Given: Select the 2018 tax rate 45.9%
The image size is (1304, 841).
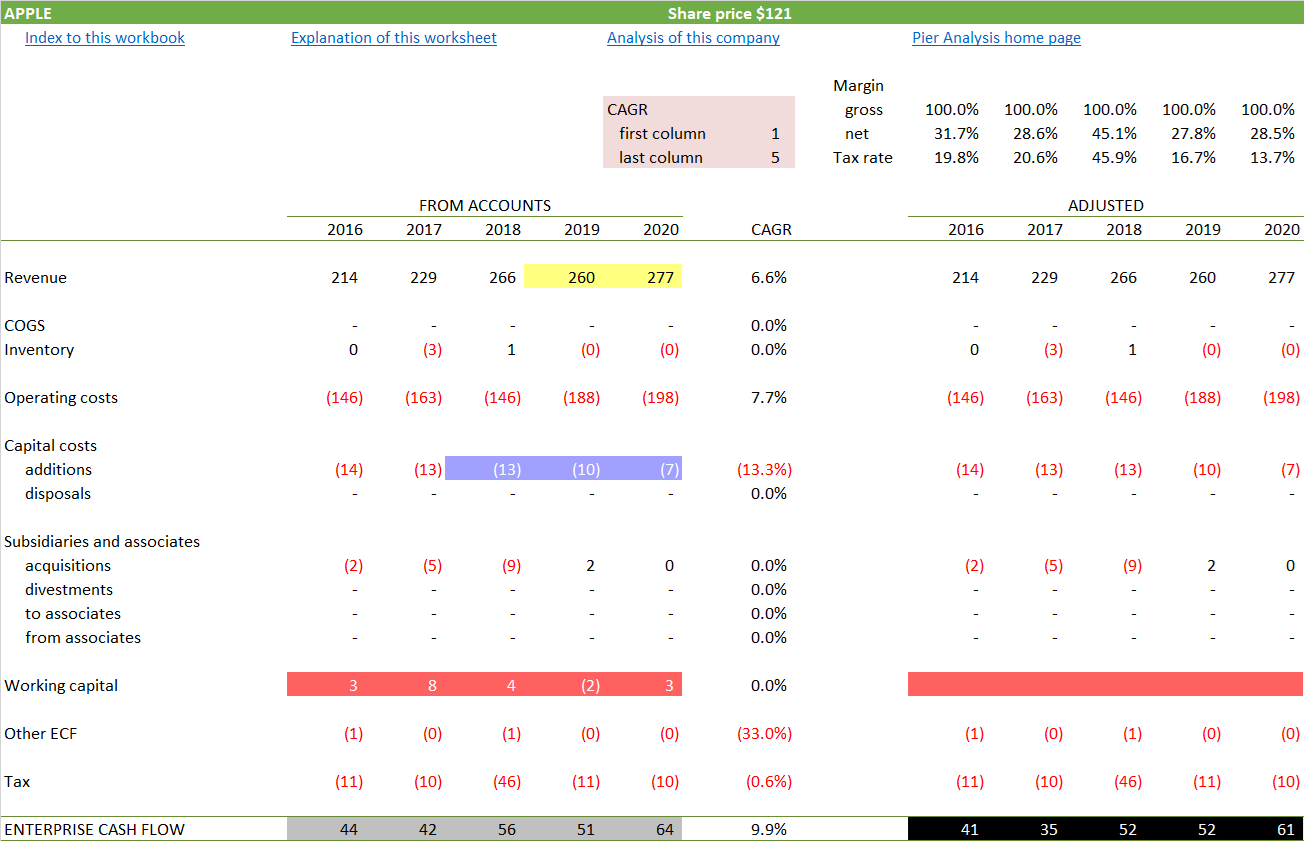Looking at the screenshot, I should pyautogui.click(x=1110, y=158).
